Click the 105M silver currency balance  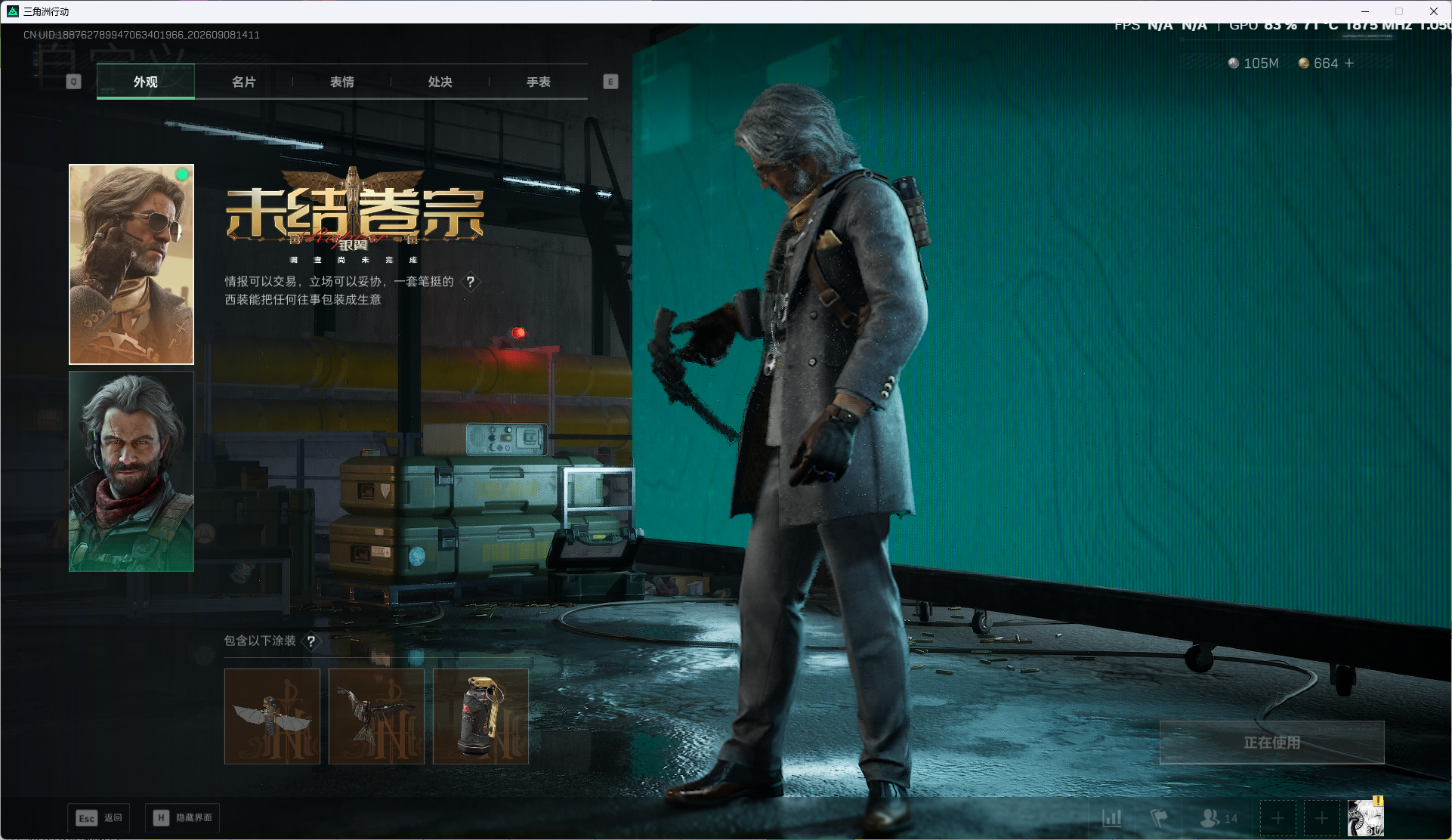click(x=1253, y=63)
